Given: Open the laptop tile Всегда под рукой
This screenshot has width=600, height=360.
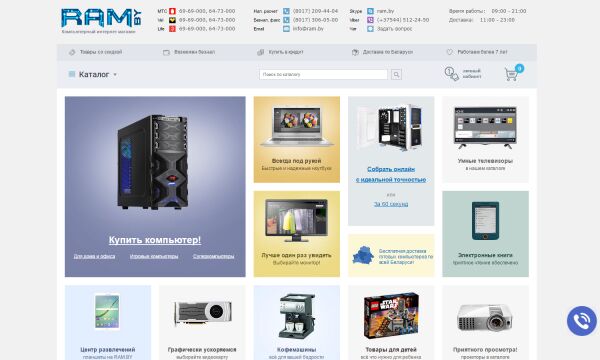Looking at the screenshot, I should [297, 139].
